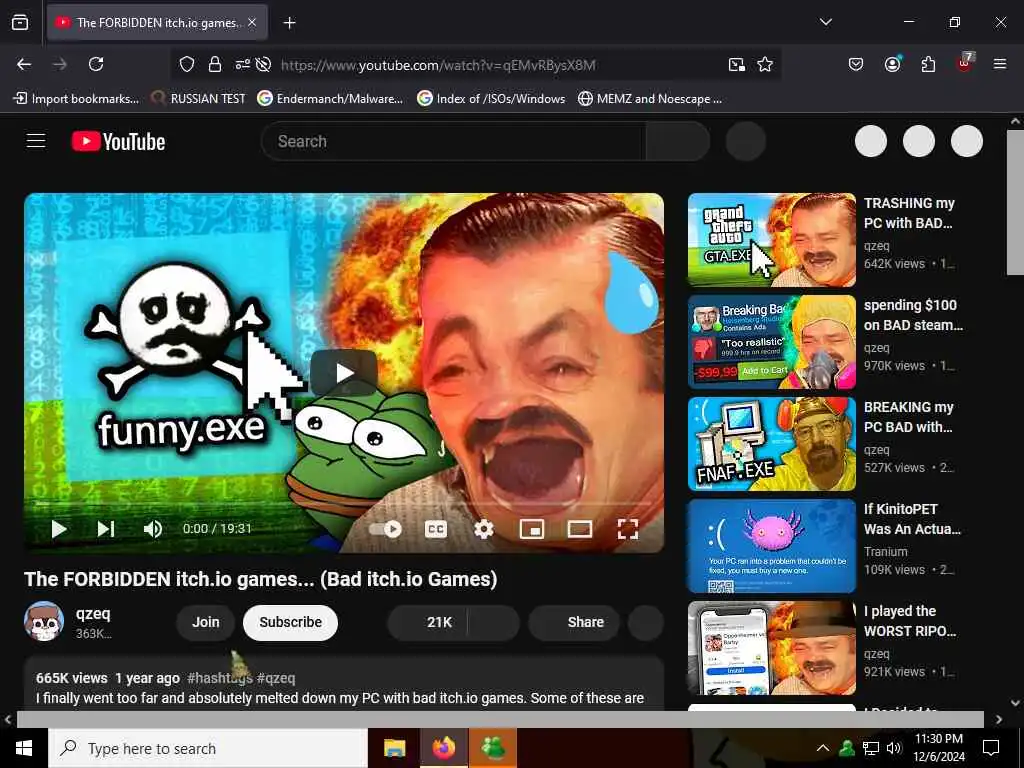This screenshot has width=1024, height=768.
Task: Skip to the next video
Action: coord(106,529)
